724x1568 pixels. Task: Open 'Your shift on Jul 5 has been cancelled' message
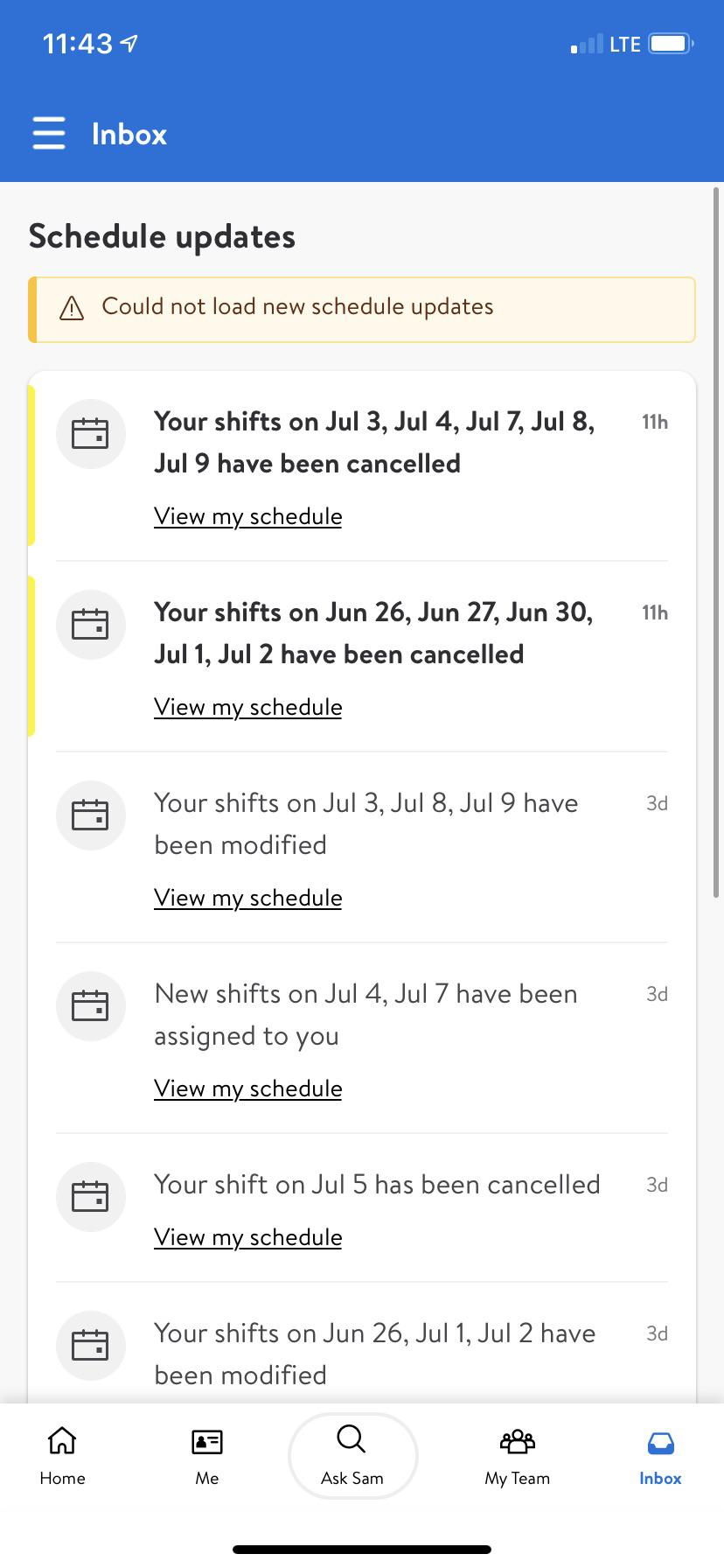[377, 1185]
